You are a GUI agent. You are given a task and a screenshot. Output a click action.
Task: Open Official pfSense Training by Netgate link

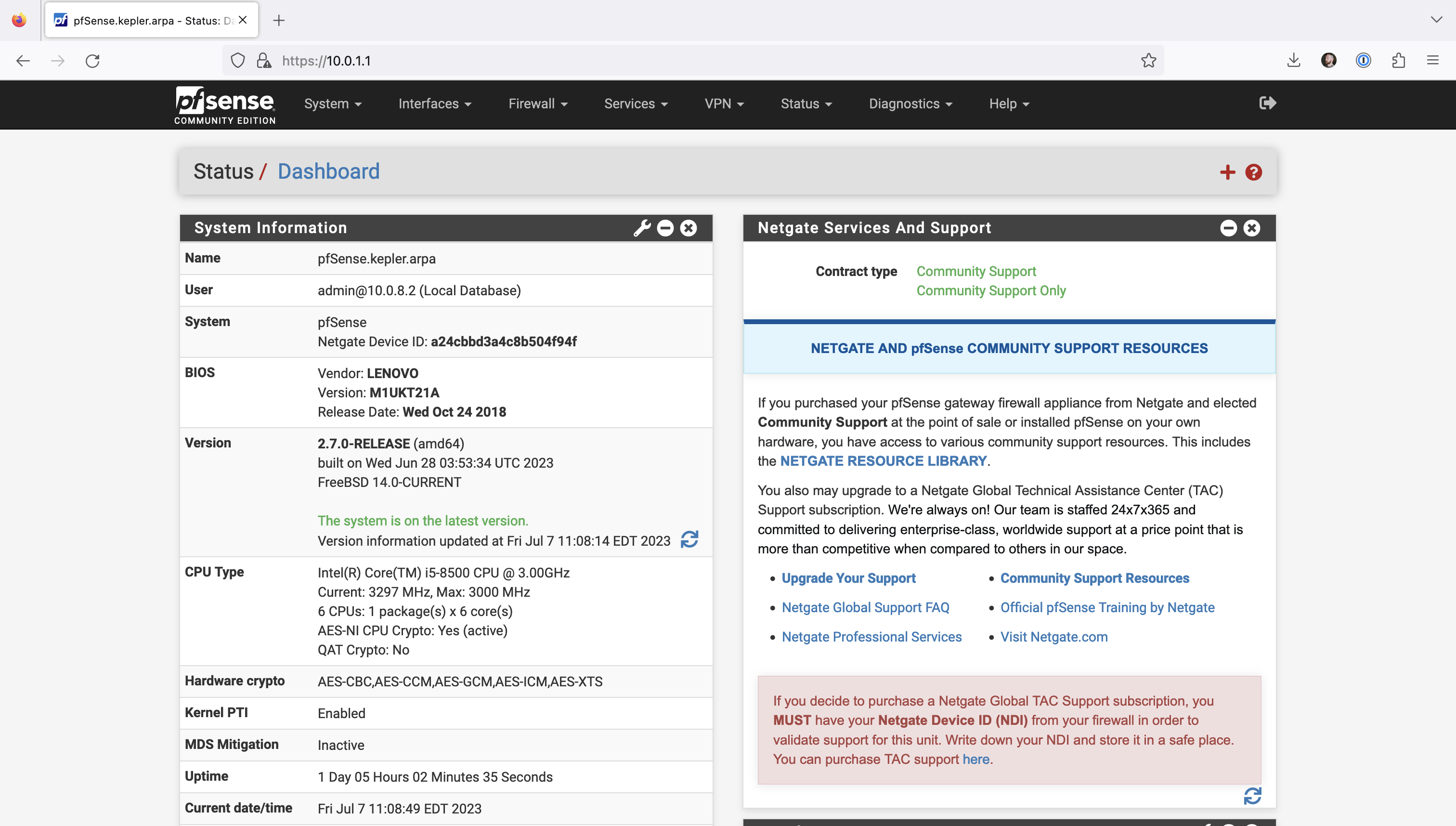1107,608
